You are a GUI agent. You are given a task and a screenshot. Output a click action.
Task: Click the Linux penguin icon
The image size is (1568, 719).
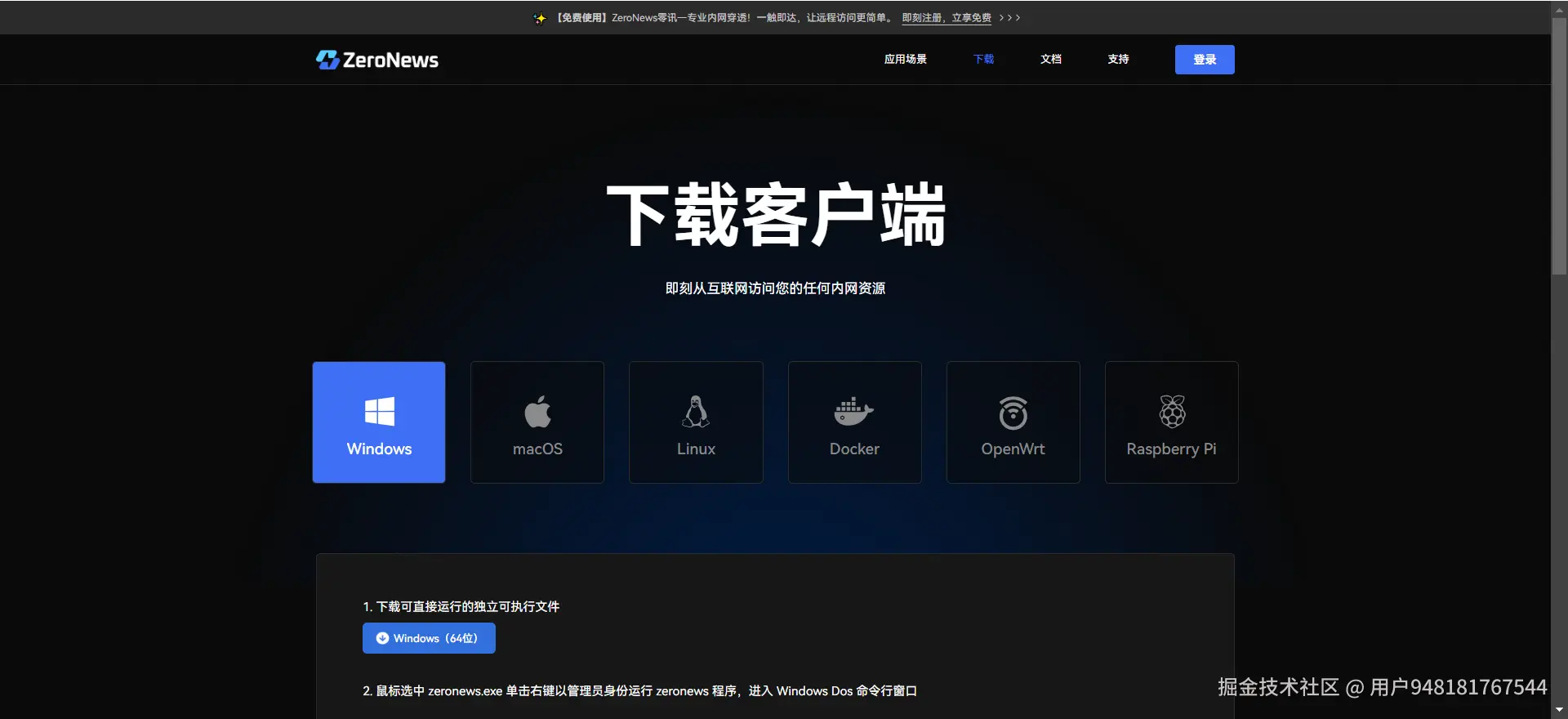[696, 411]
